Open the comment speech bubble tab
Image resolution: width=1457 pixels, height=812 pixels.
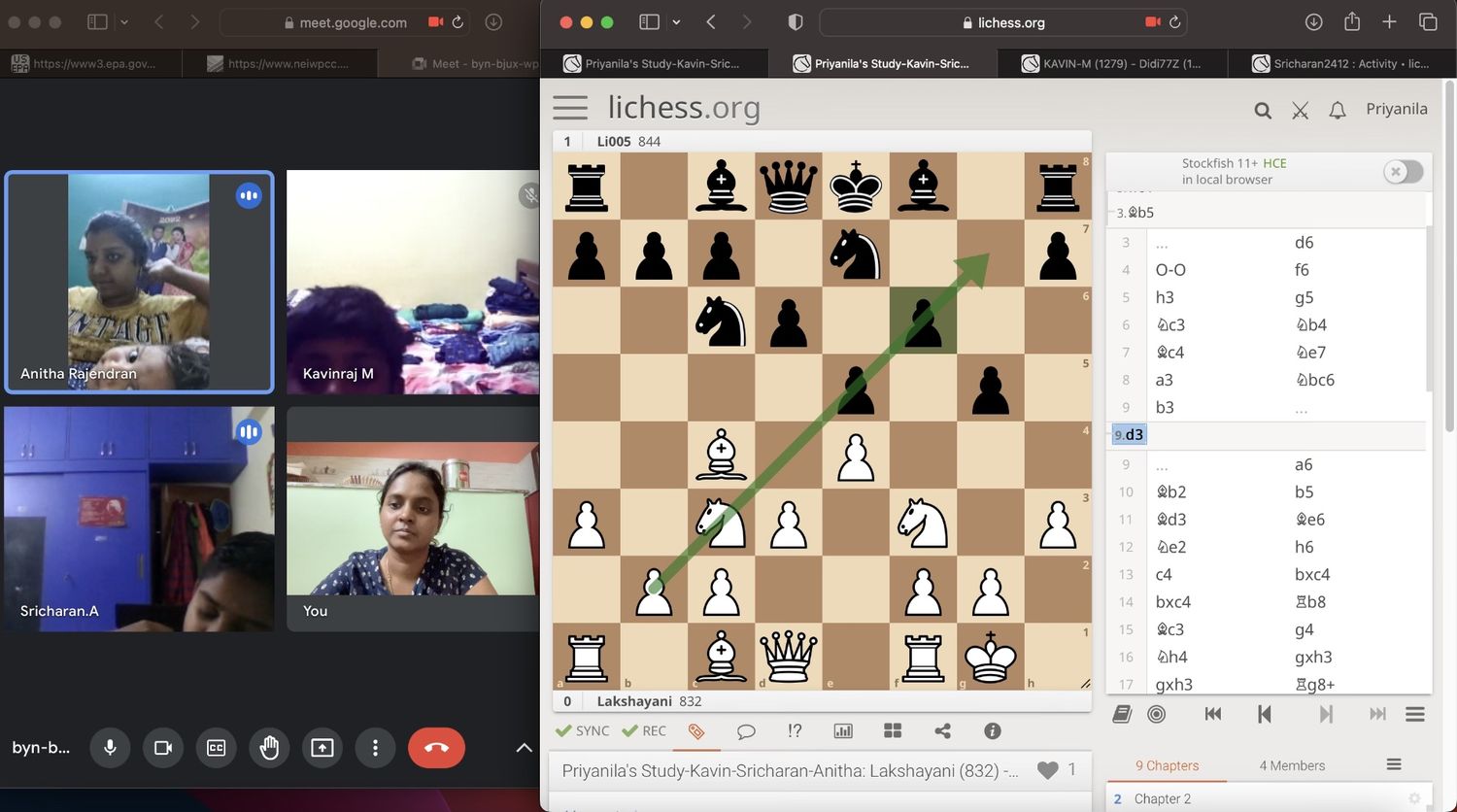tap(746, 731)
